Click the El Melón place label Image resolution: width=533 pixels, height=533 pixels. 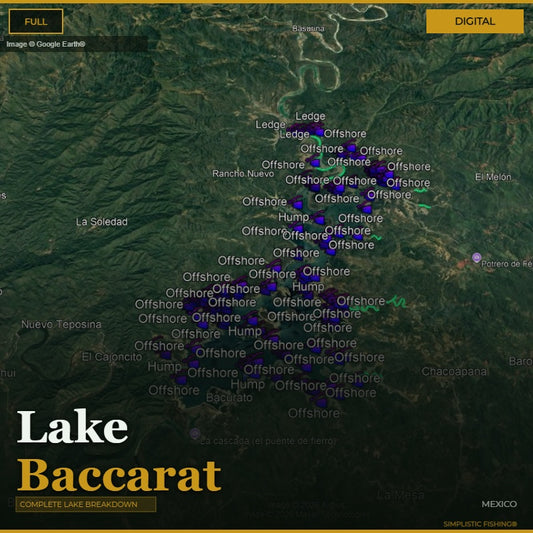point(493,177)
